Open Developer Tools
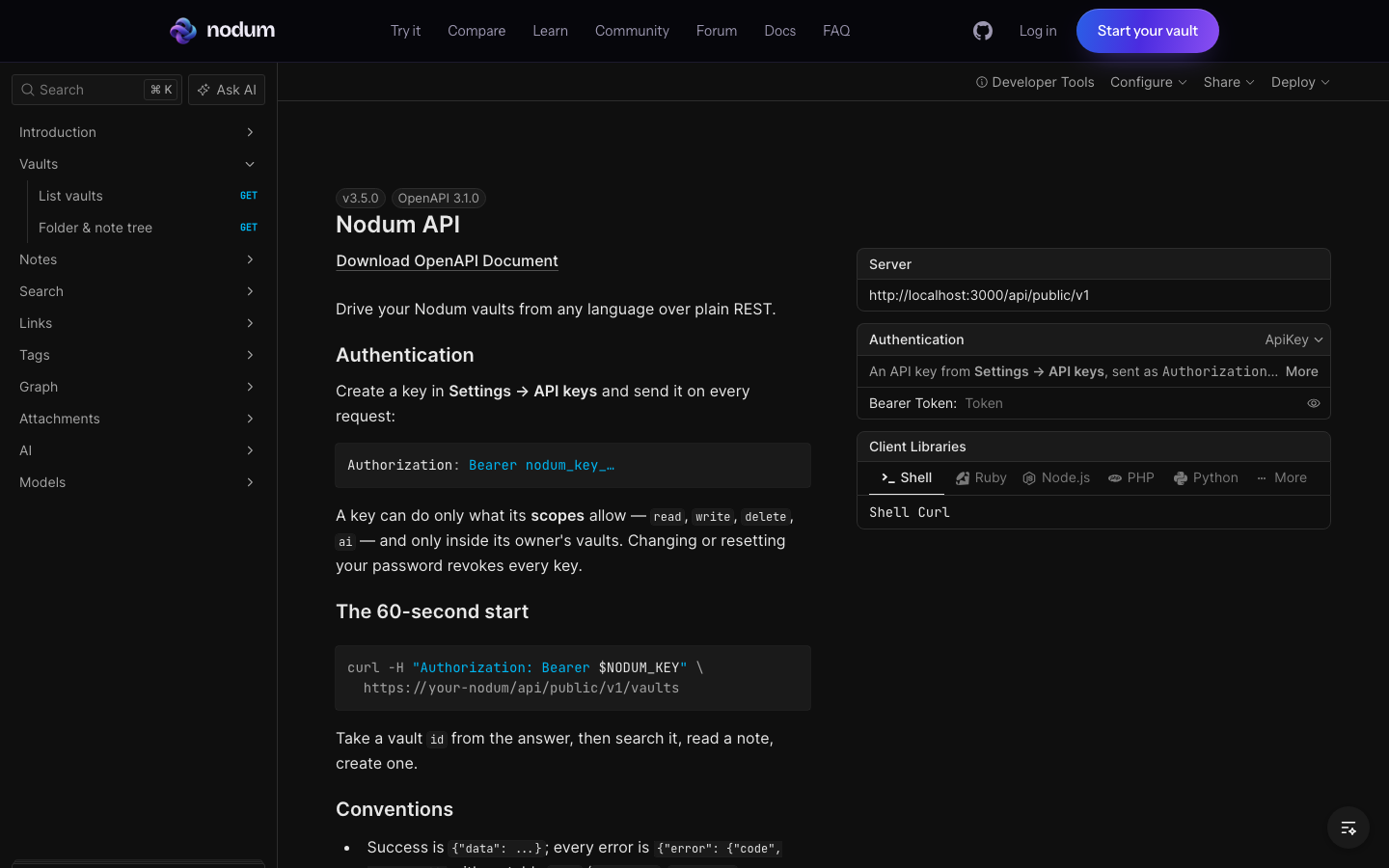This screenshot has width=1389, height=868. [x=1035, y=82]
